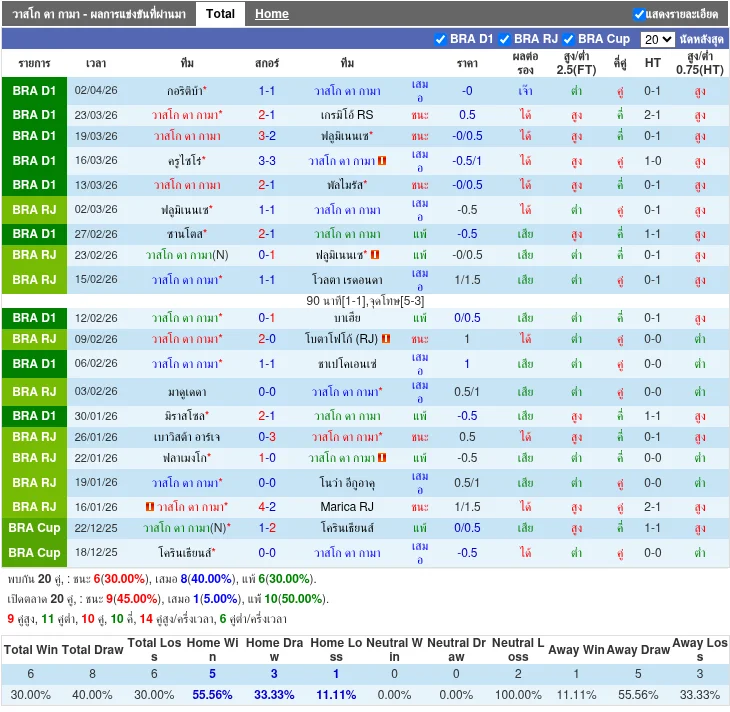This screenshot has width=730, height=712.
Task: Click the กอริติบ้า team name link
Action: point(185,91)
